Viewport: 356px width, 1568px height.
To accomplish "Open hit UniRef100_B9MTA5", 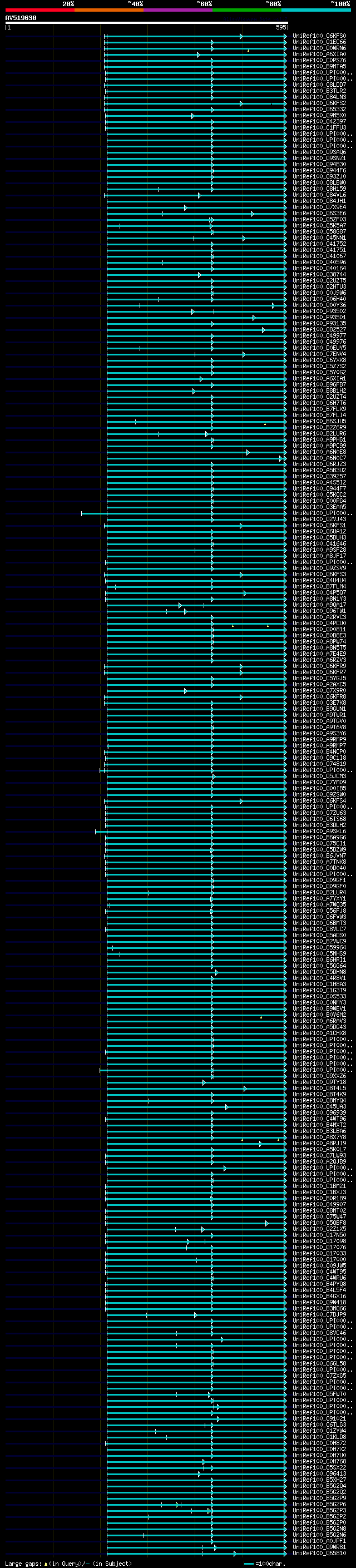I will click(319, 66).
